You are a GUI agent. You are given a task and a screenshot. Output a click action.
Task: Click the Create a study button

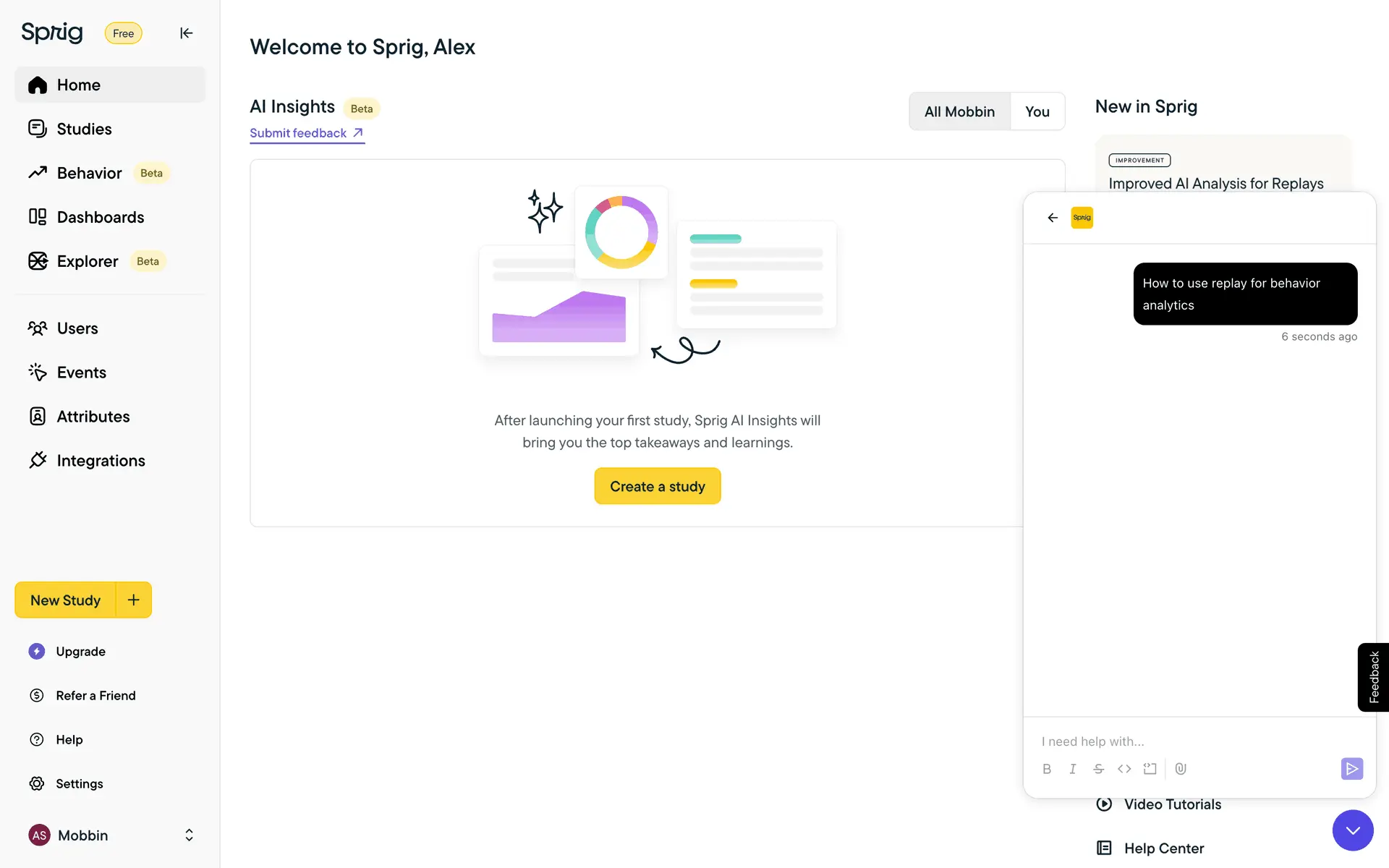click(x=657, y=486)
